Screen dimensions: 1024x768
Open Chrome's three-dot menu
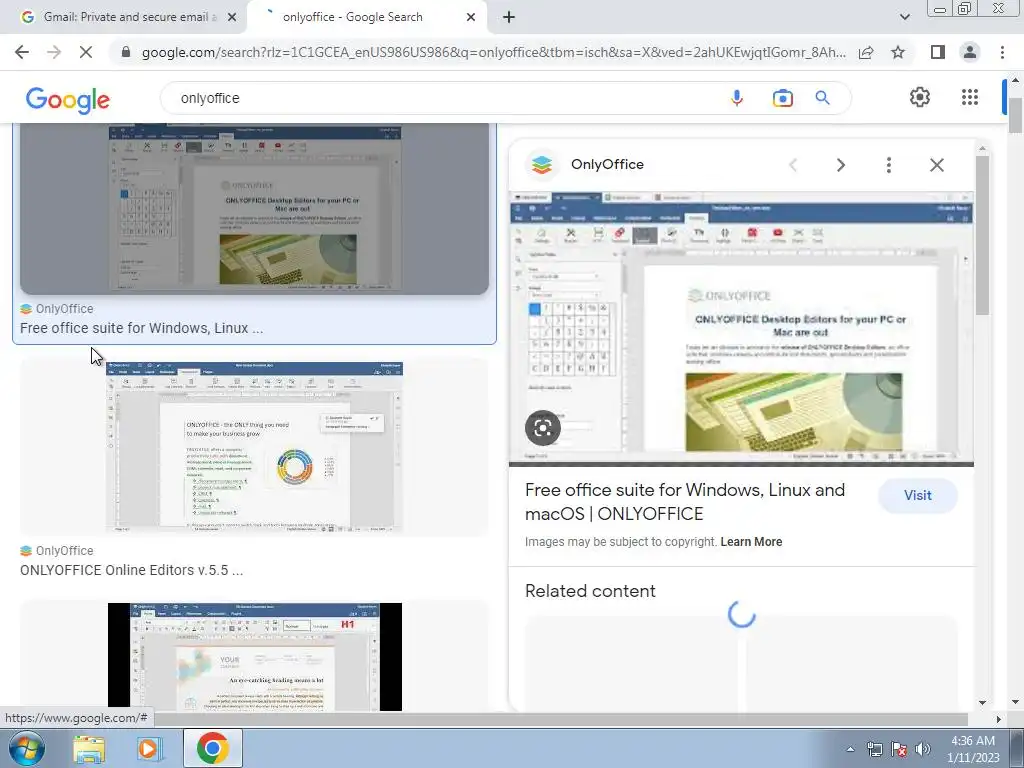[x=1002, y=52]
